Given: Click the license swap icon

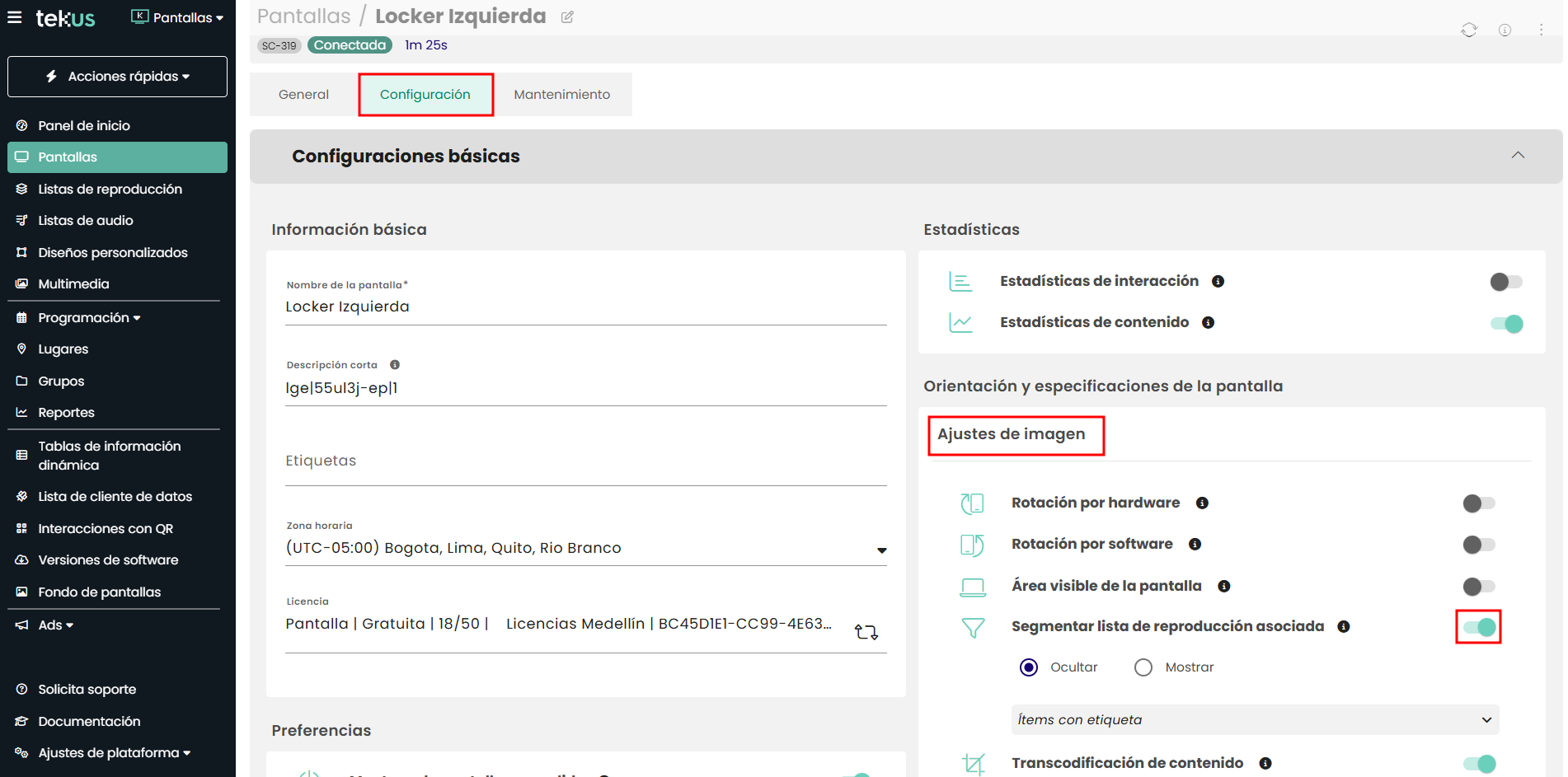Looking at the screenshot, I should (x=866, y=632).
